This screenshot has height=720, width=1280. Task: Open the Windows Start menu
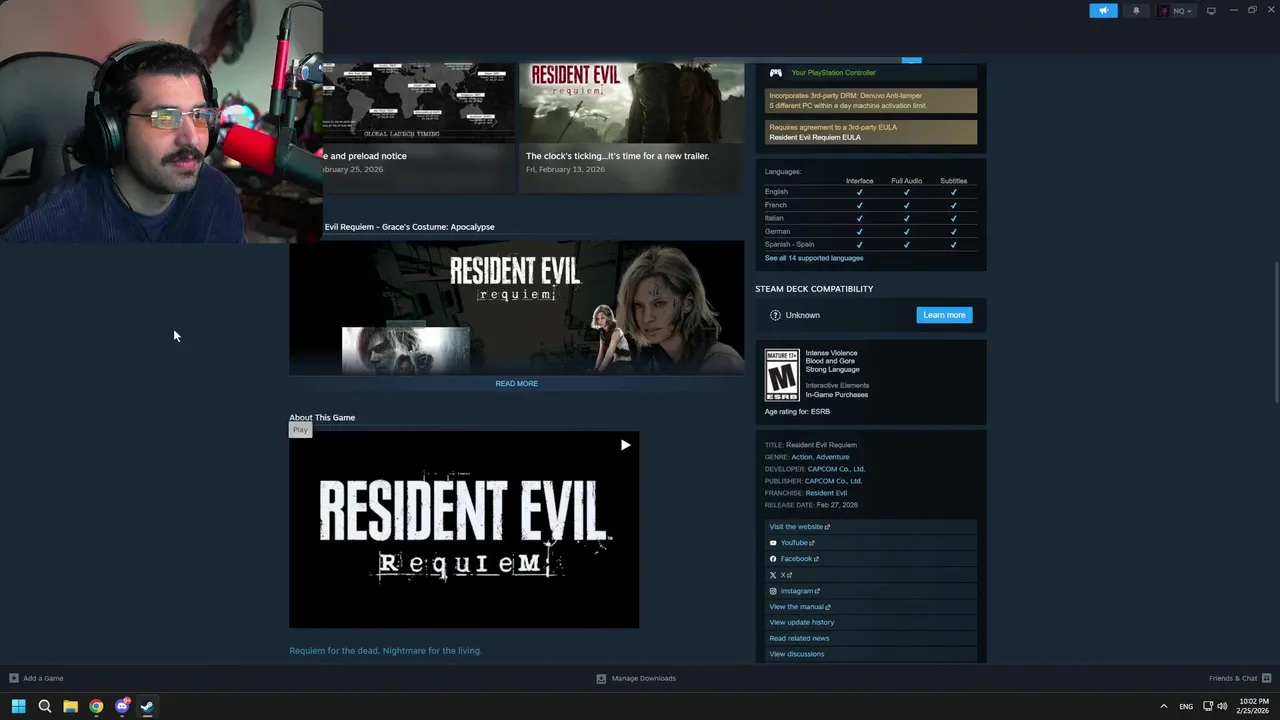pos(18,706)
